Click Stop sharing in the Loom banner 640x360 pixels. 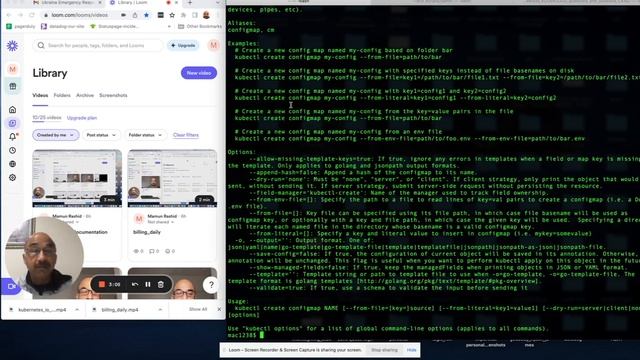(384, 350)
